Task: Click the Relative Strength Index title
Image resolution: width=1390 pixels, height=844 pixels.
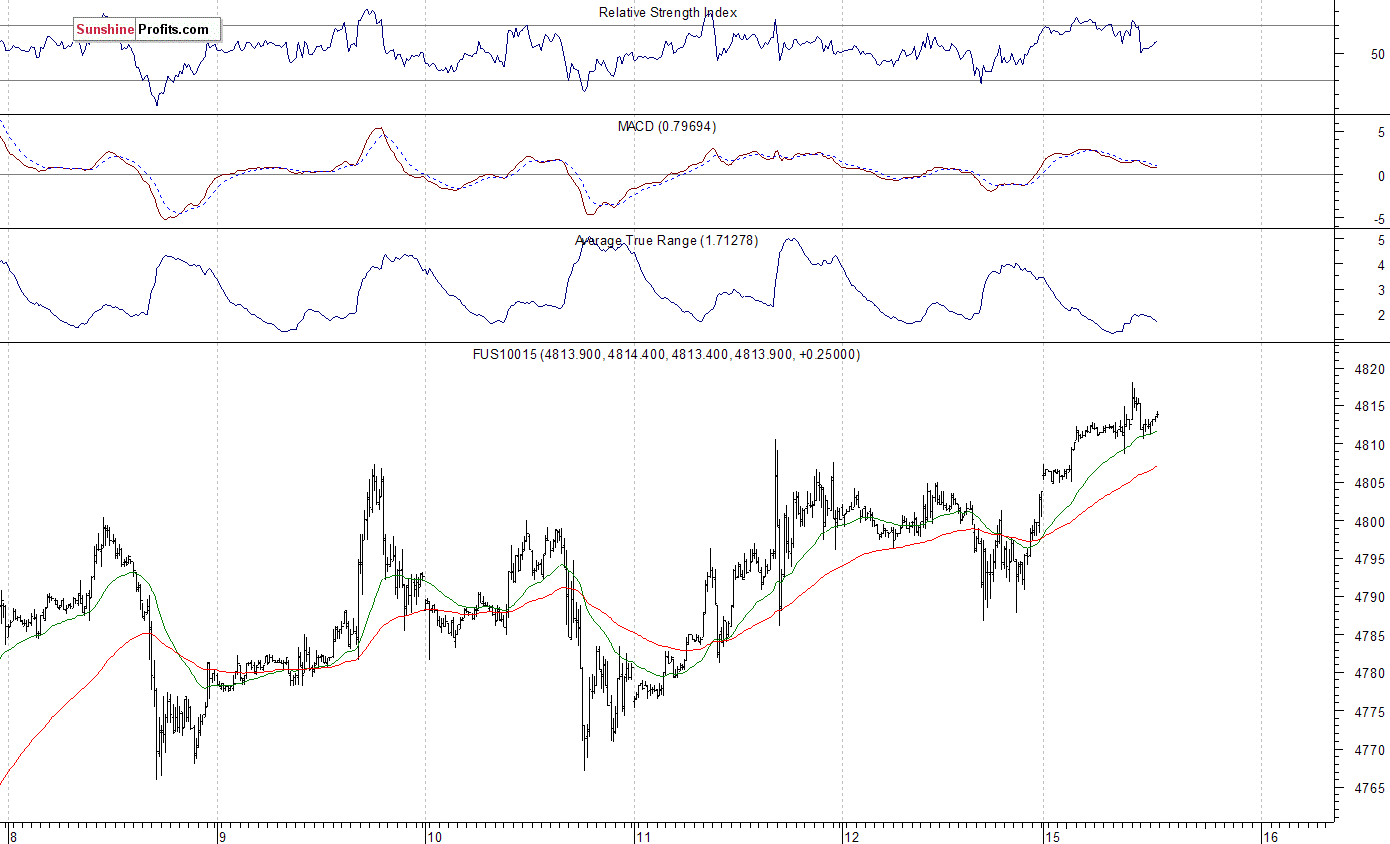Action: (x=668, y=13)
